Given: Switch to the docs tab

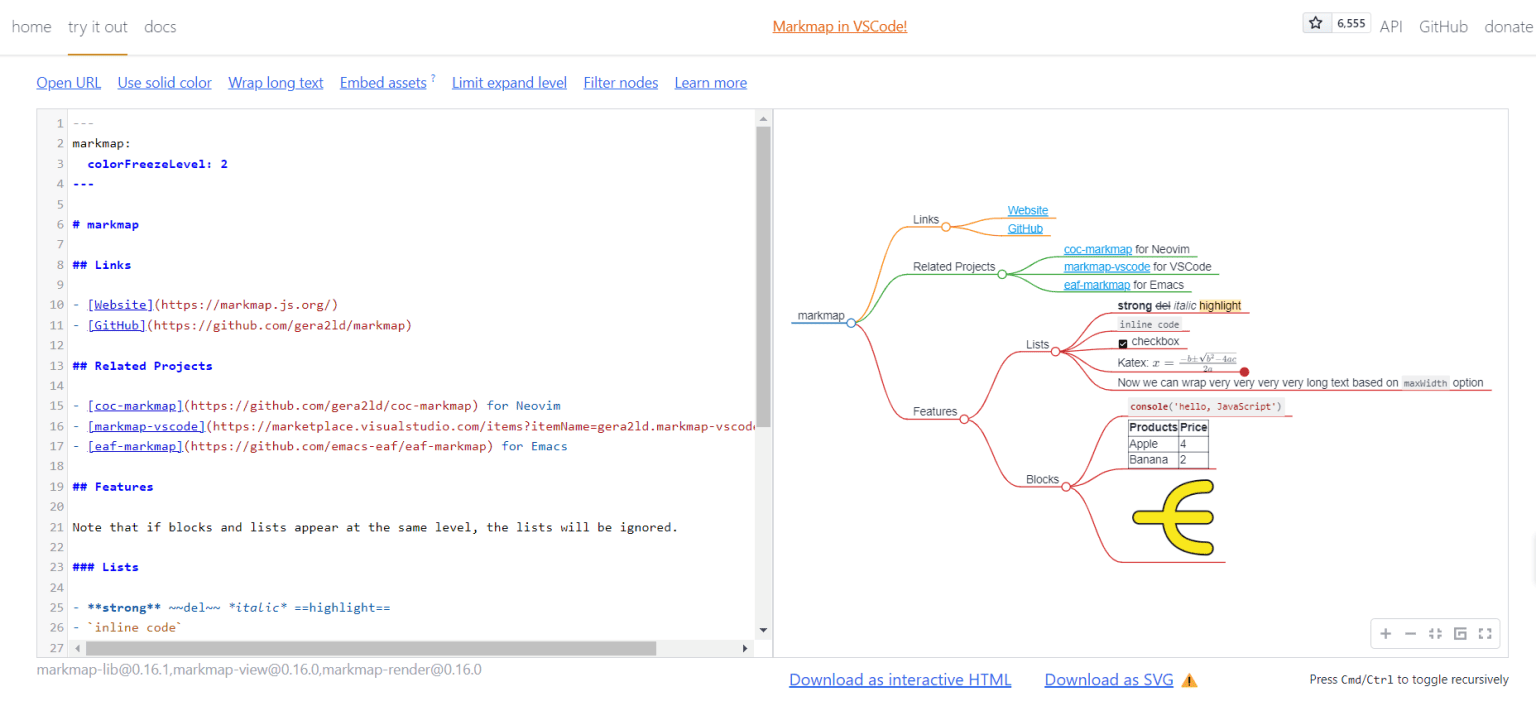Looking at the screenshot, I should pyautogui.click(x=159, y=27).
